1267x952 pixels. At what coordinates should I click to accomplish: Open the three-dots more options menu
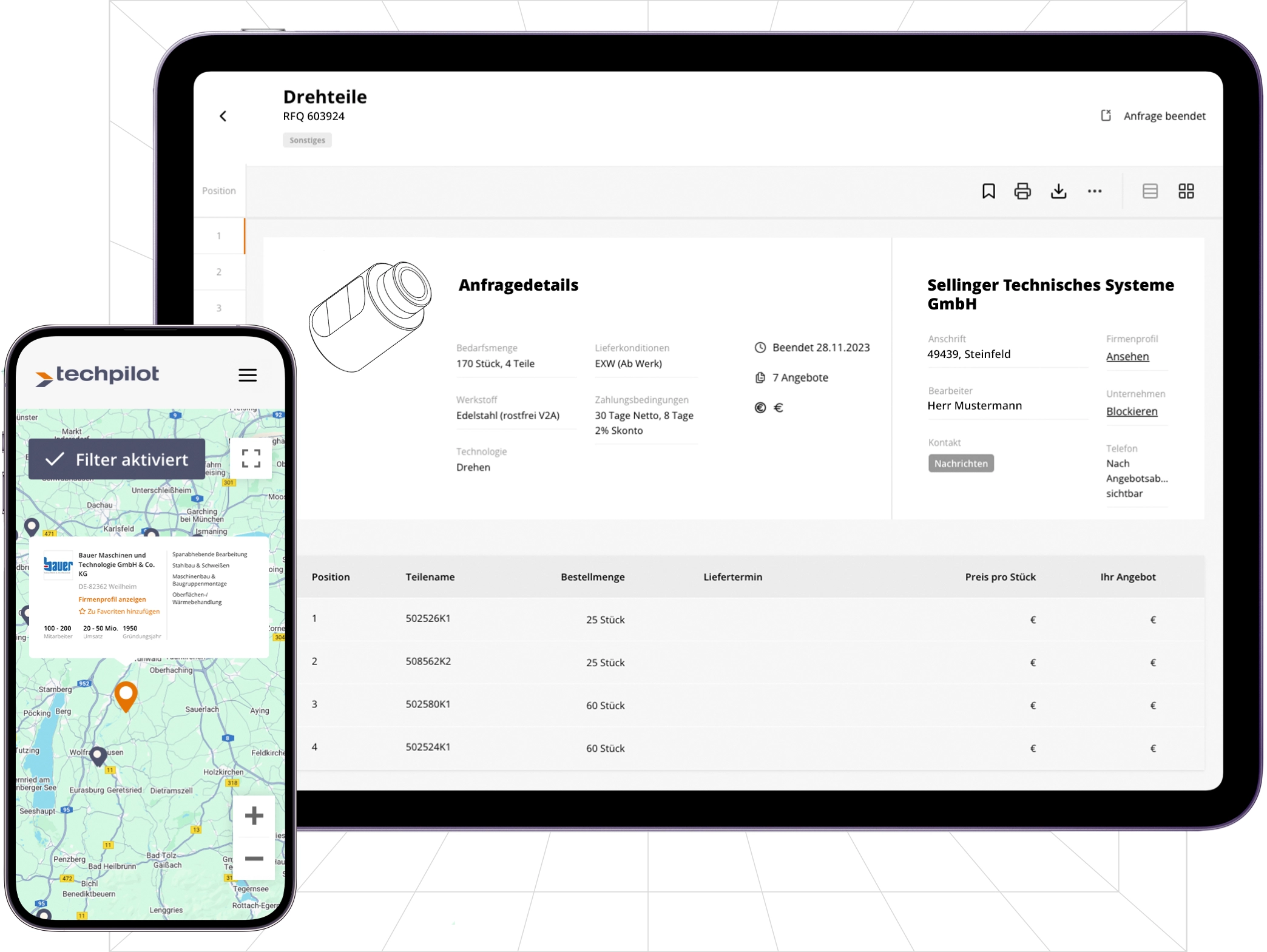coord(1094,192)
